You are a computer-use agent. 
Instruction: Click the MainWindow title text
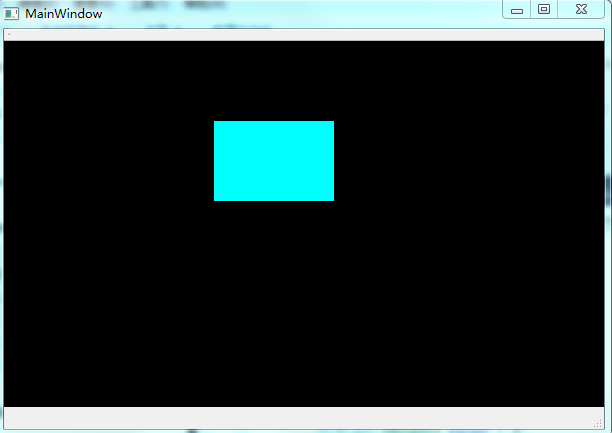64,14
